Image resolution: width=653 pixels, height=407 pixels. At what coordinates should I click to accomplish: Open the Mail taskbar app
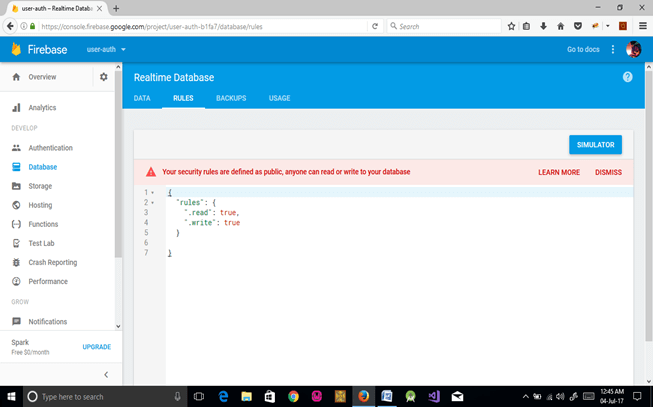click(x=457, y=397)
